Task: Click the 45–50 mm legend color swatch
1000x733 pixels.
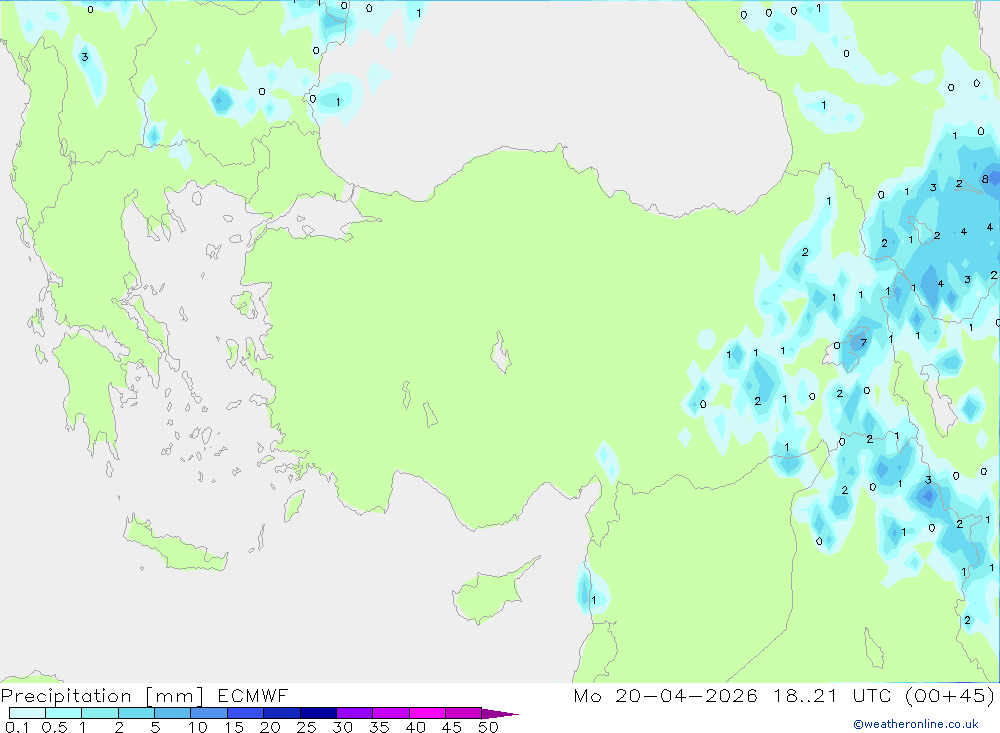Action: click(464, 713)
